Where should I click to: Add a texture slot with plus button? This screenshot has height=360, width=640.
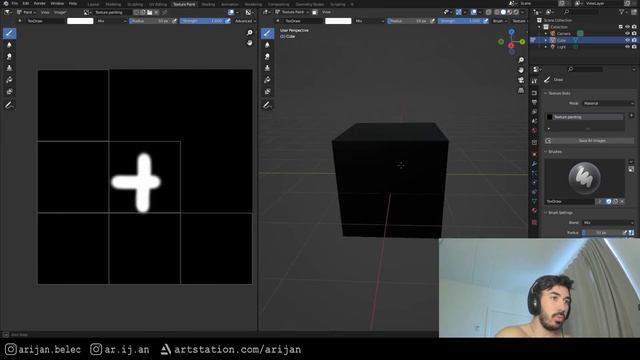coord(631,116)
